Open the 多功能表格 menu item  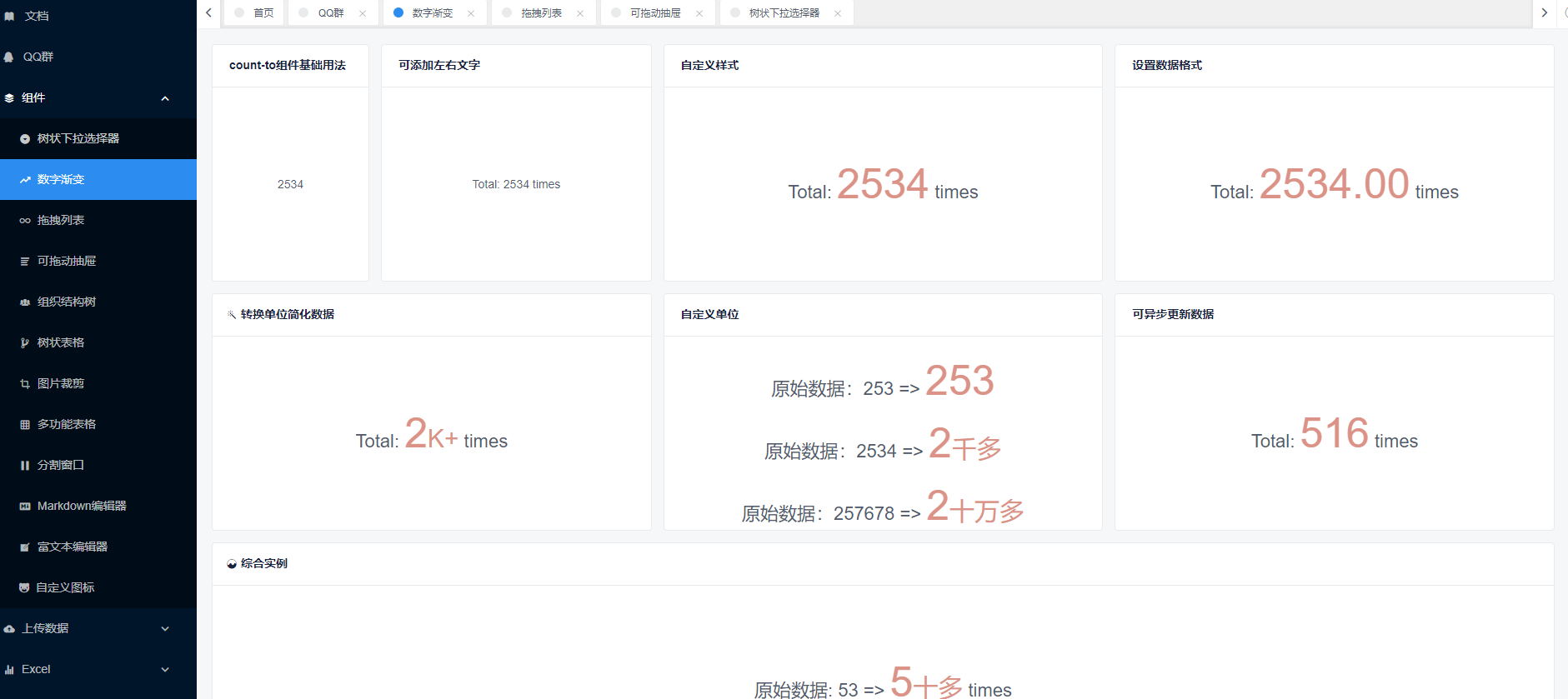click(67, 425)
